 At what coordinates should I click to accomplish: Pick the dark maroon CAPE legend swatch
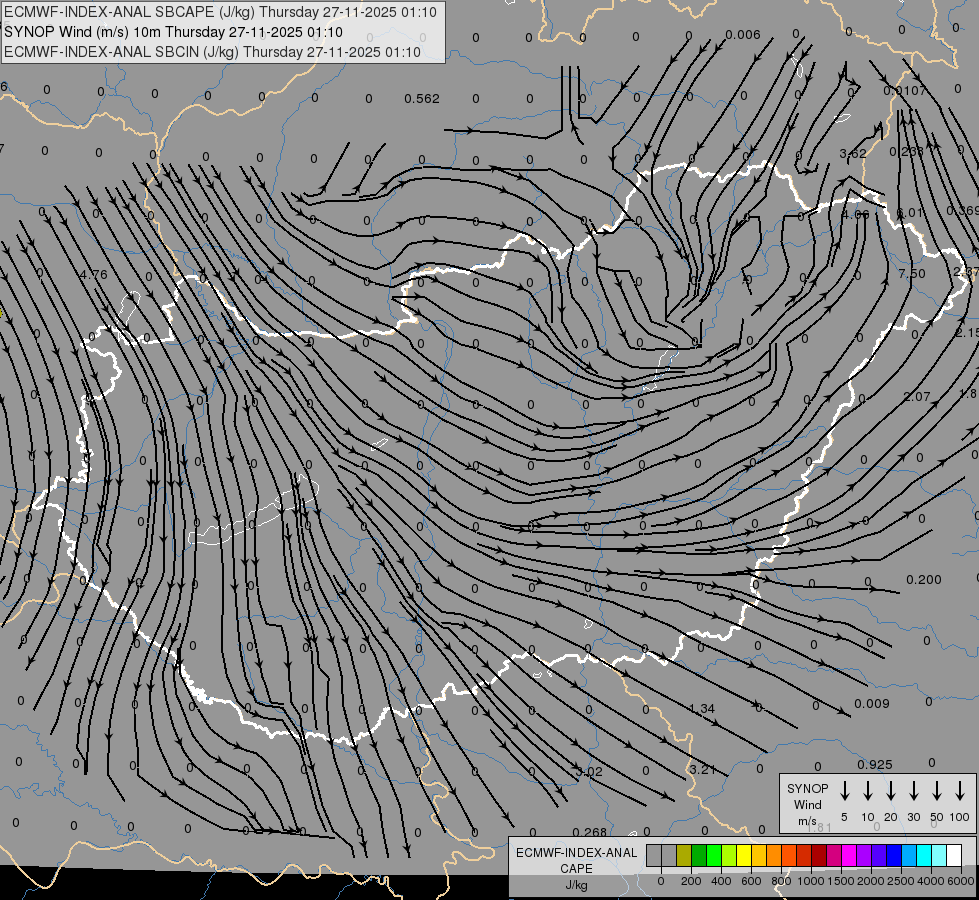819,856
